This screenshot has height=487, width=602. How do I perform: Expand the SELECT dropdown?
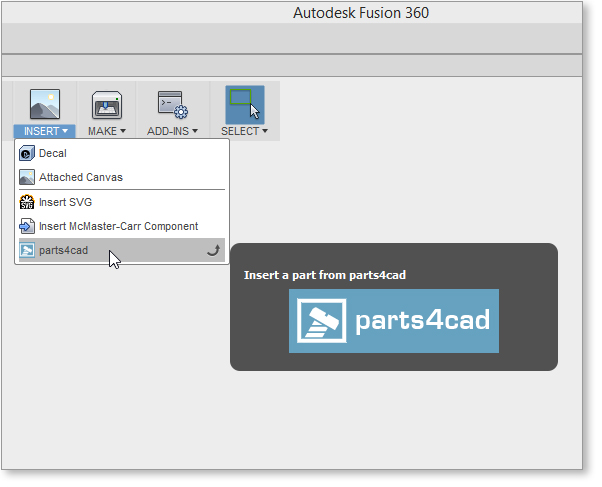pos(244,131)
